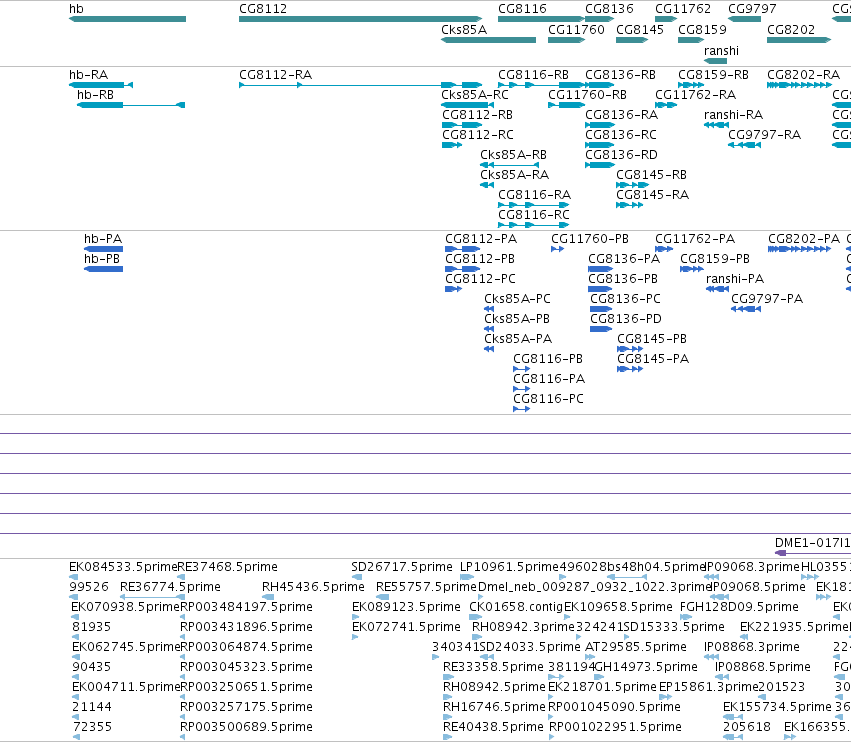The width and height of the screenshot is (851, 742).
Task: Click the CG8159-RB transcript label
Action: (x=714, y=75)
